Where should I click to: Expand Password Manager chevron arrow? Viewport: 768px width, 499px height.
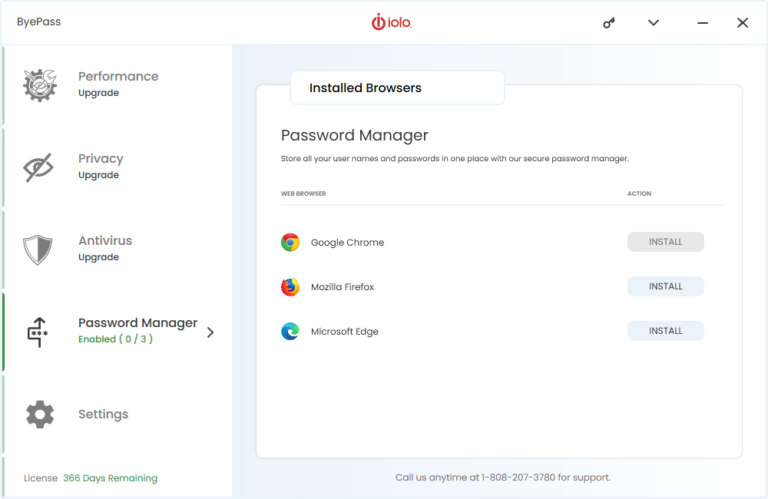(210, 333)
